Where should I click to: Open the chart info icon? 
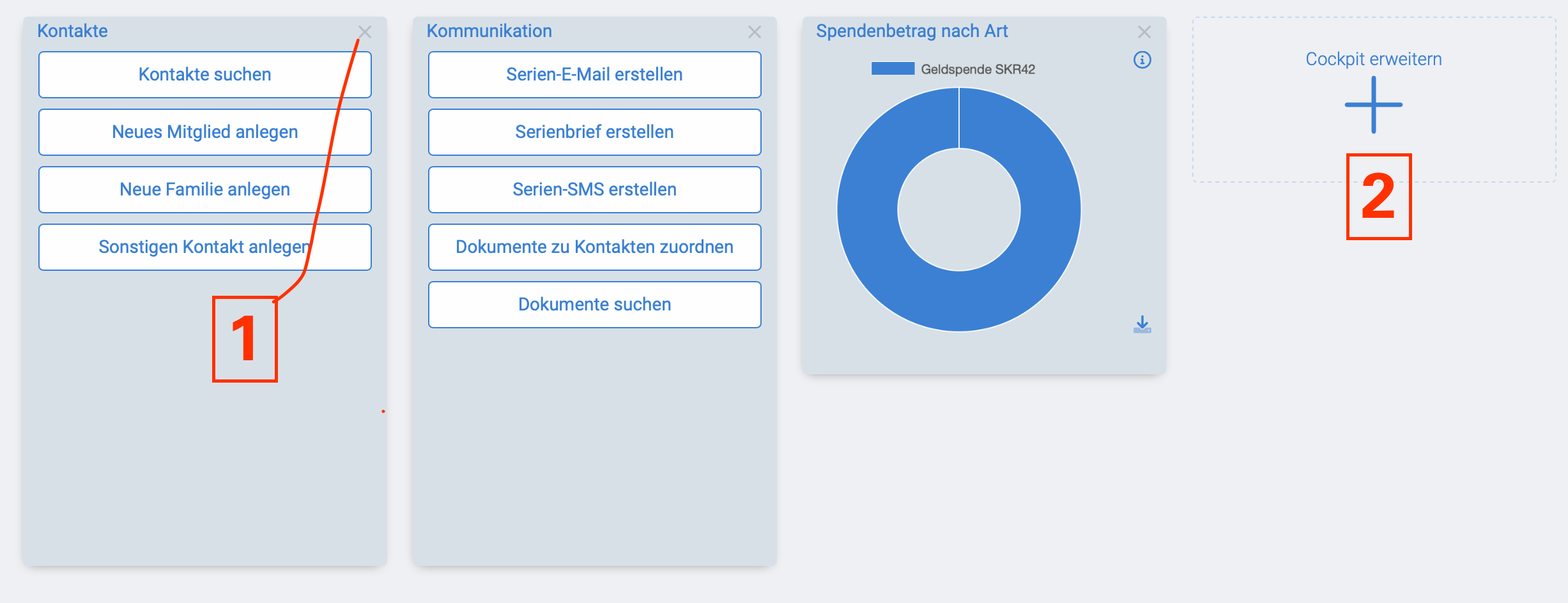(x=1142, y=60)
